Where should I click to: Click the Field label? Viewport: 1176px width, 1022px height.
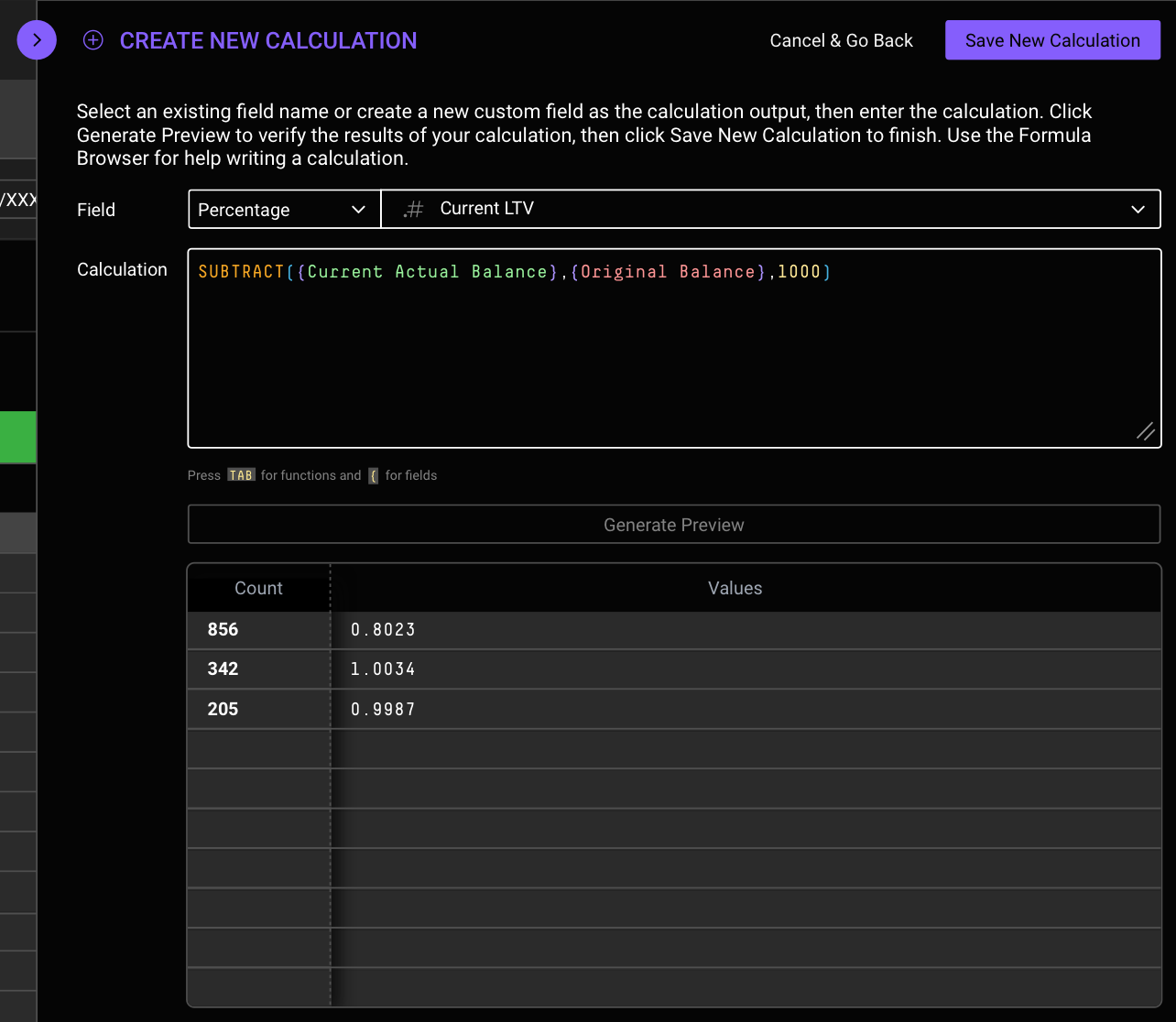click(96, 210)
